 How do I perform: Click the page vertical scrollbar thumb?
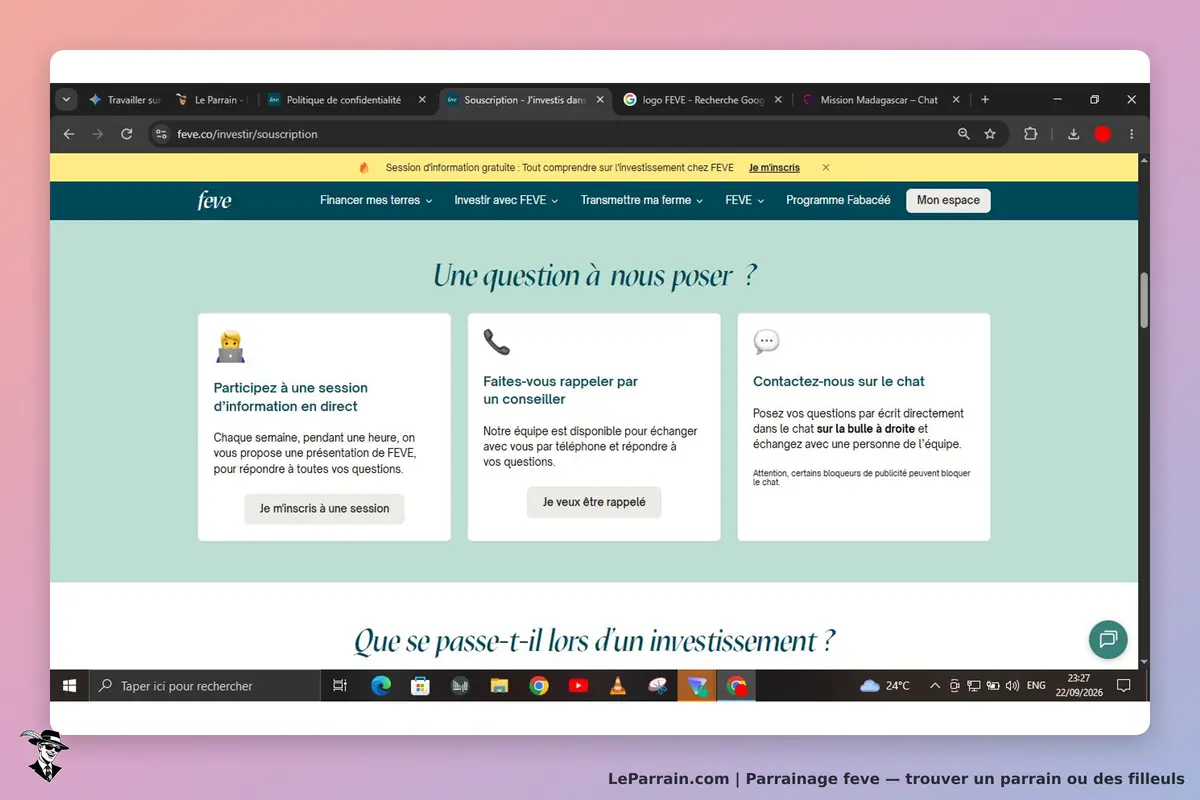[1144, 298]
